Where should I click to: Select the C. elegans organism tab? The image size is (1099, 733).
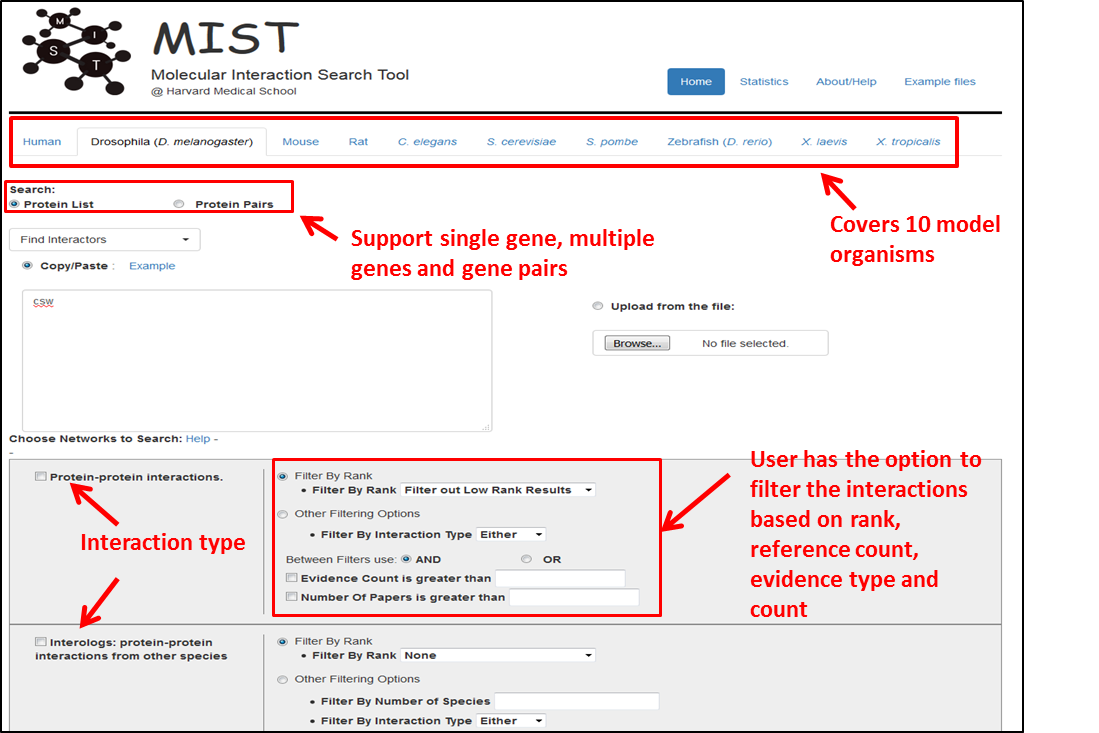427,142
